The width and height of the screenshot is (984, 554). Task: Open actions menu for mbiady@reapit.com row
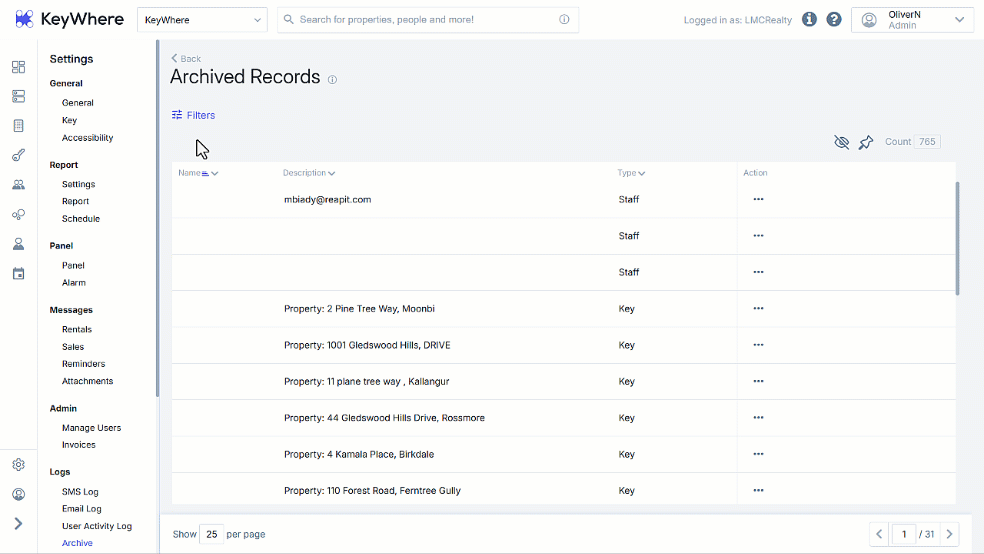point(758,200)
